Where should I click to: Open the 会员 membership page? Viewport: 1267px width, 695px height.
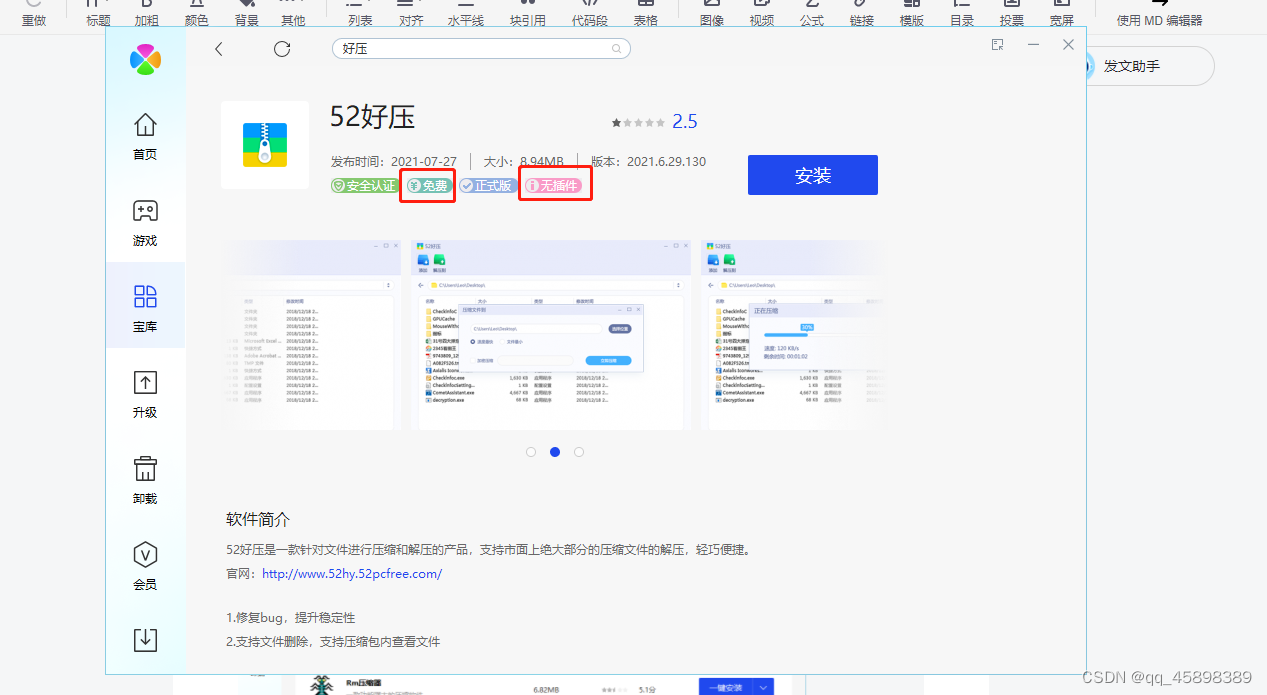[145, 567]
